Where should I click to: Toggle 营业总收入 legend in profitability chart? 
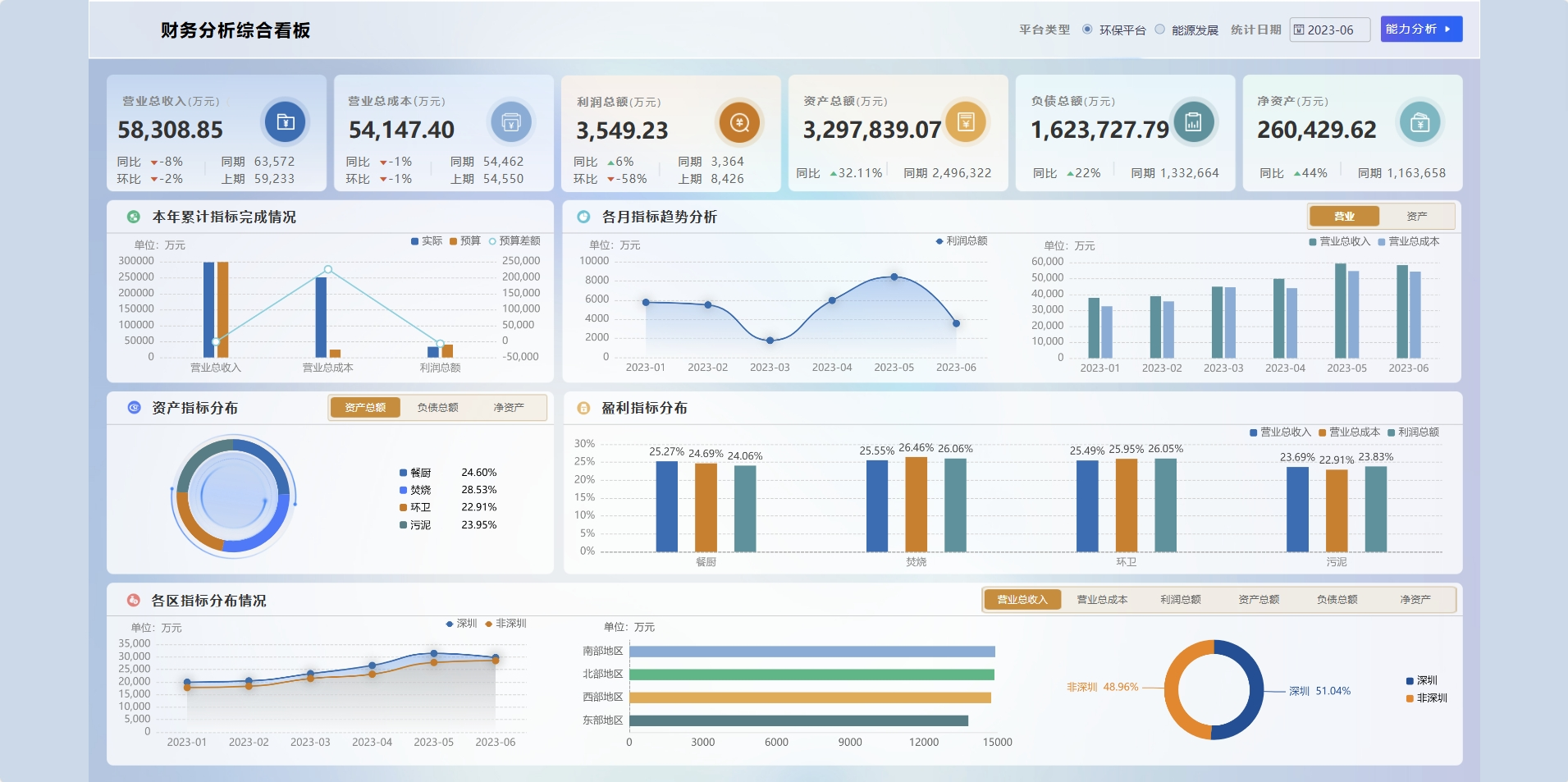(1281, 432)
